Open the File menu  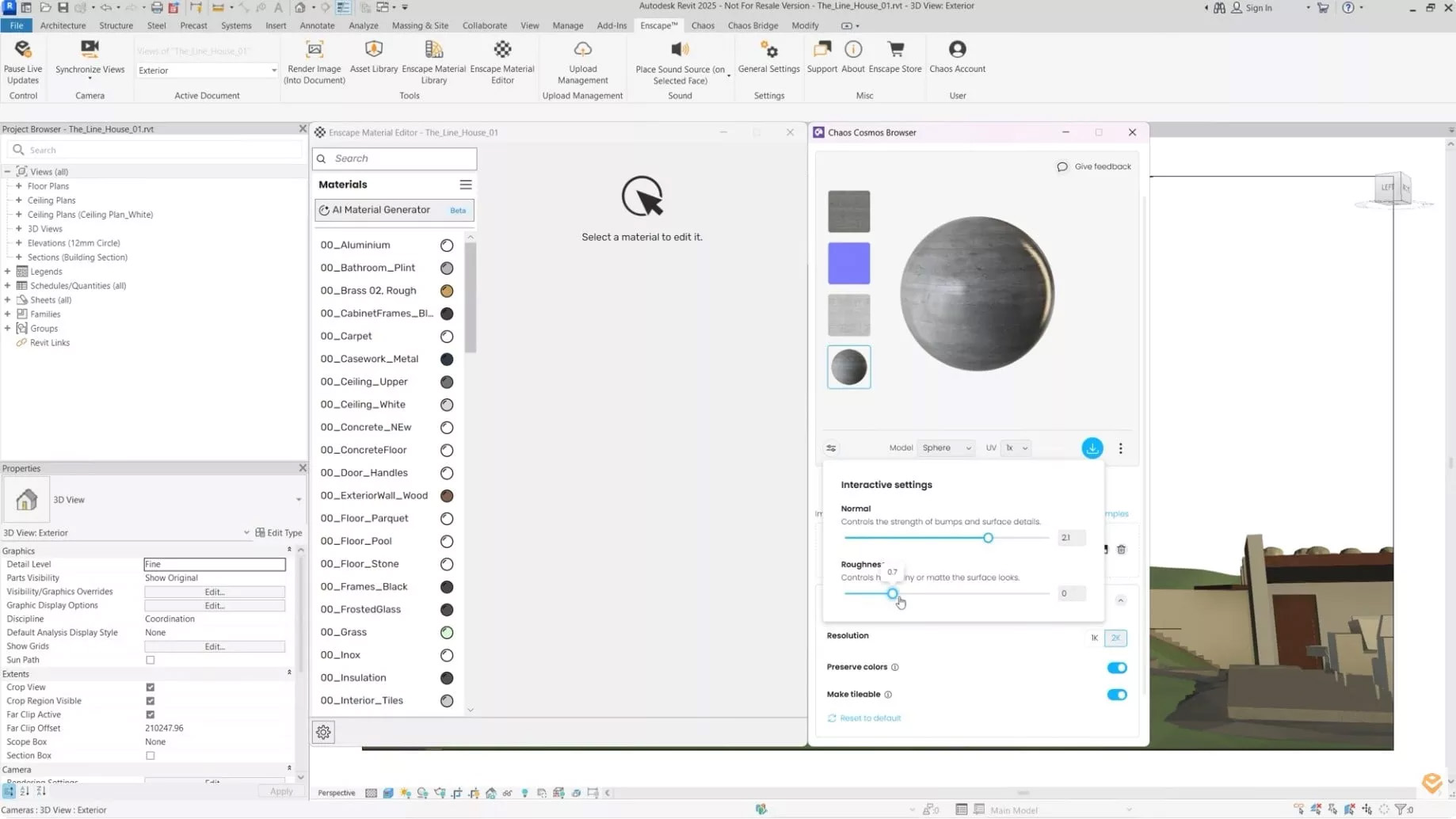tap(17, 25)
